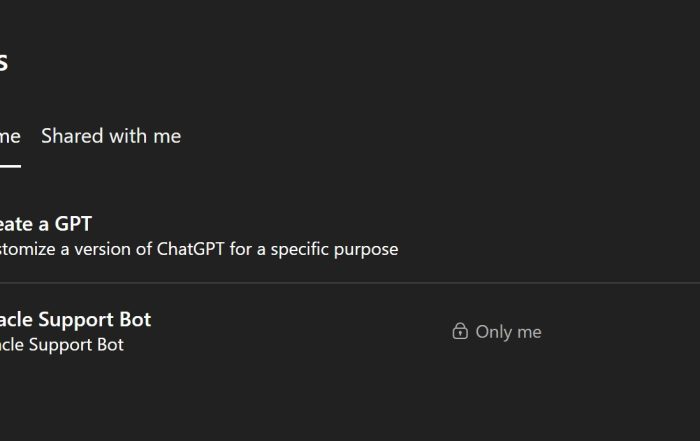Image resolution: width=700 pixels, height=441 pixels.
Task: Open the Create a GPT option
Action: pyautogui.click(x=46, y=223)
